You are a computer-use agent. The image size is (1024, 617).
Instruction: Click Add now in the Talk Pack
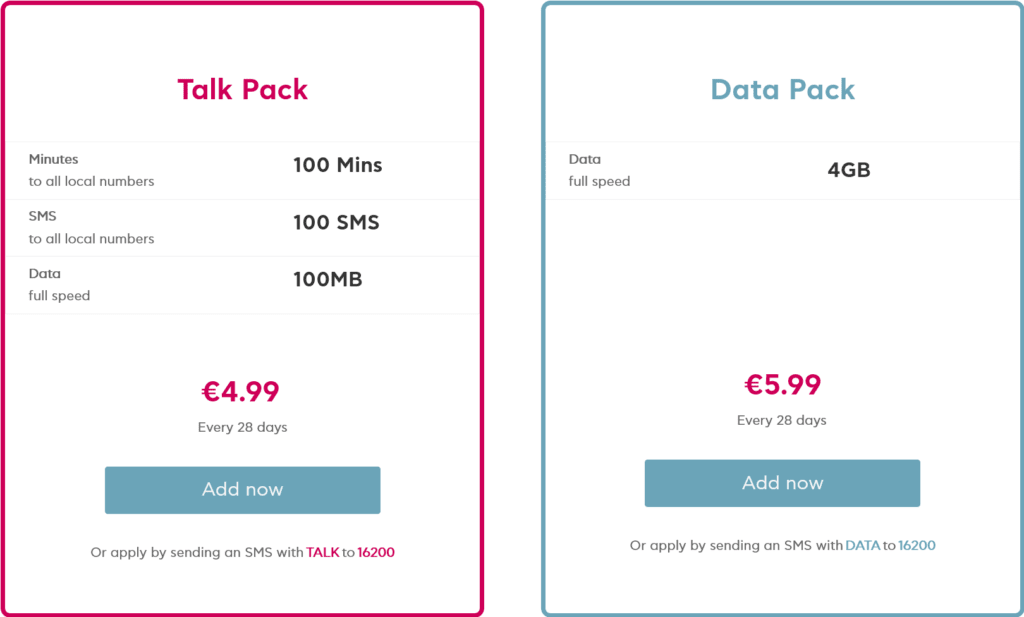tap(242, 490)
